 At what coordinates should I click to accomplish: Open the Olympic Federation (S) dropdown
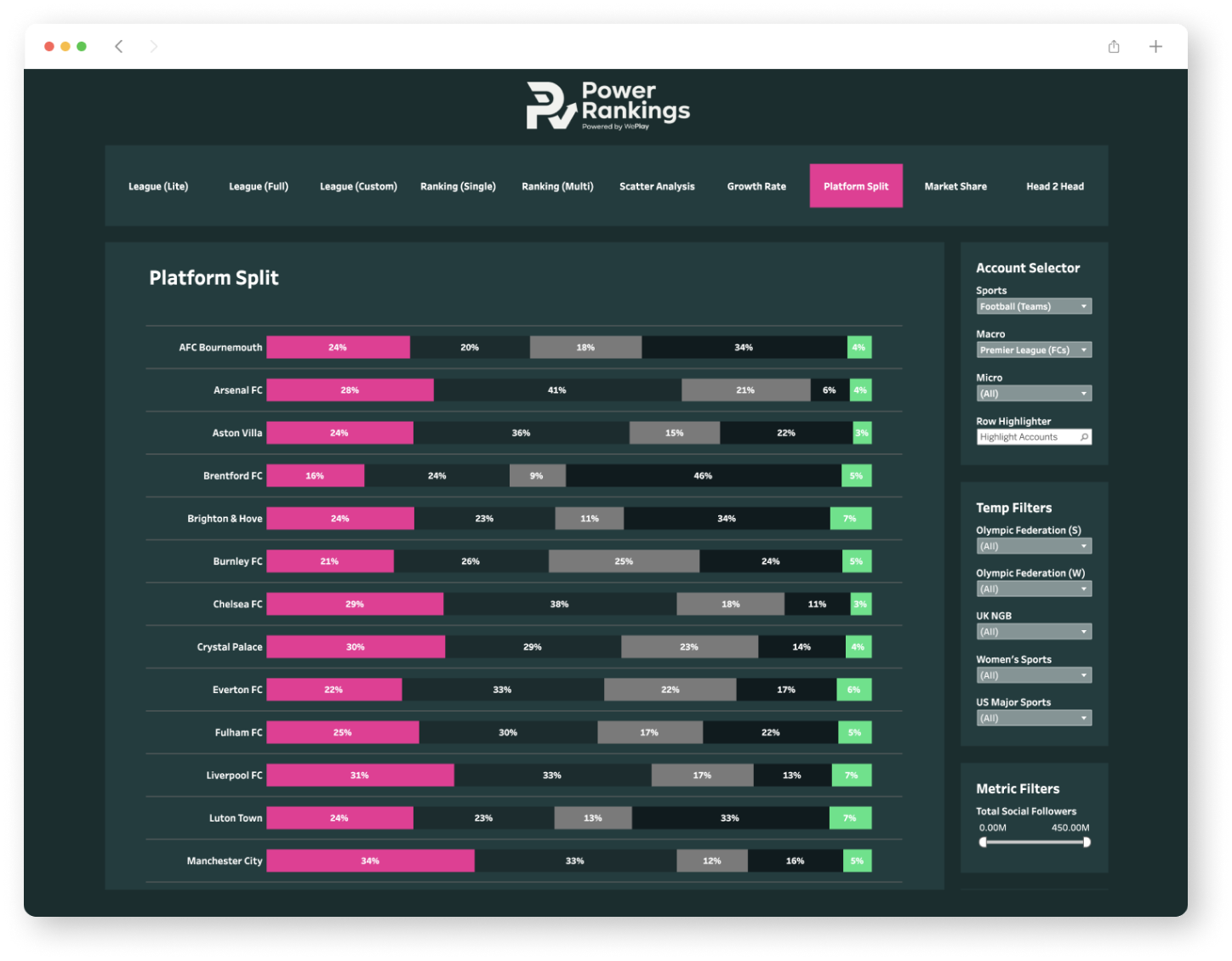coord(1034,546)
